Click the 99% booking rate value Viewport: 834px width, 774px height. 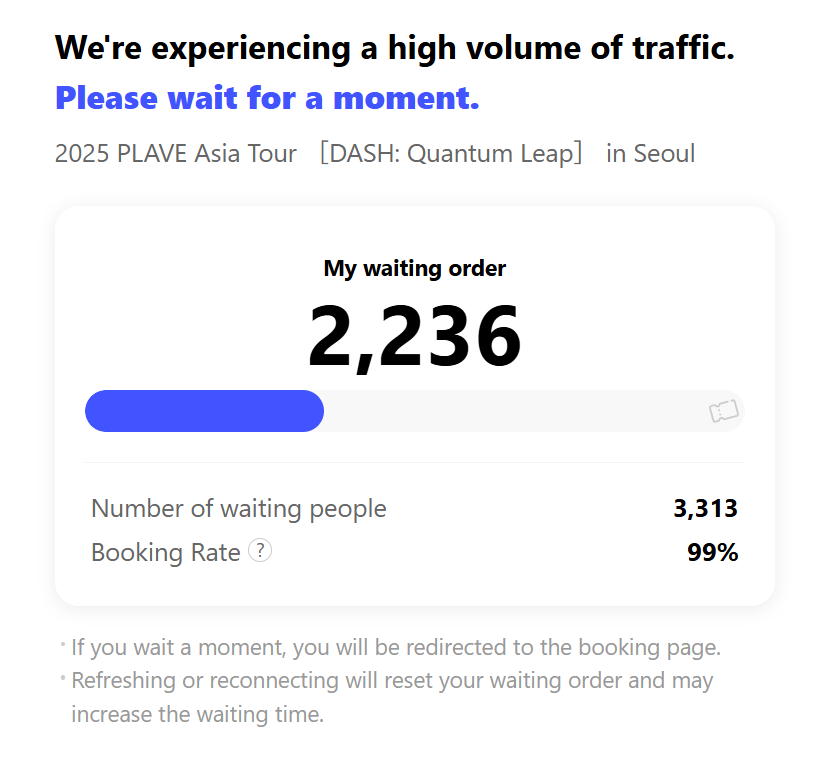pos(712,552)
